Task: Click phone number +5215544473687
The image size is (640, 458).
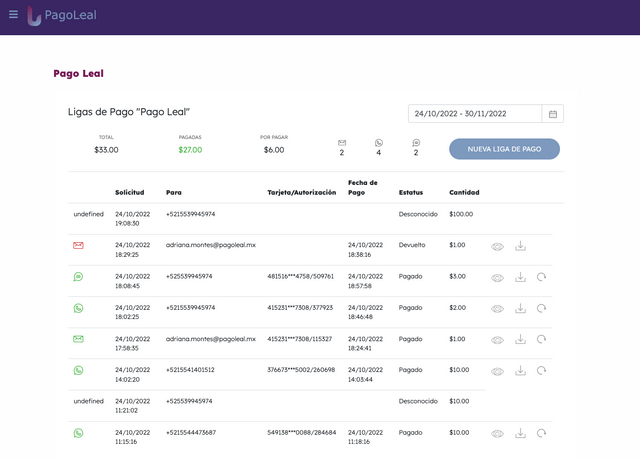Action: click(191, 433)
